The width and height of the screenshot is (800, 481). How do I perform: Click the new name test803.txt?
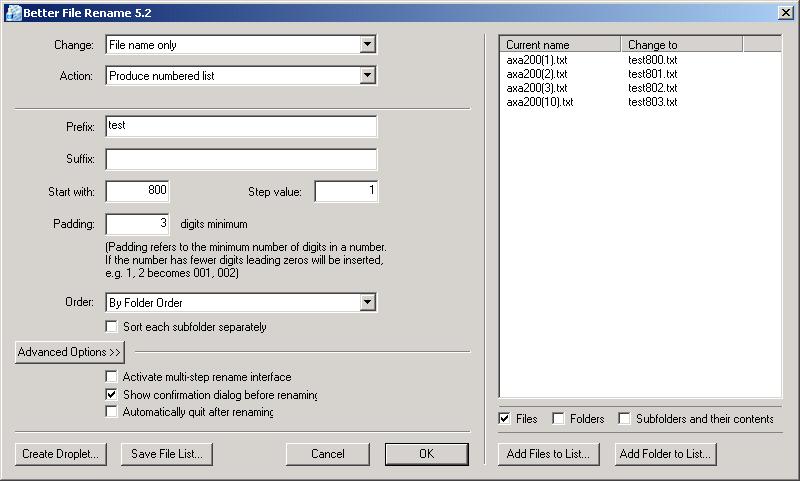(653, 102)
